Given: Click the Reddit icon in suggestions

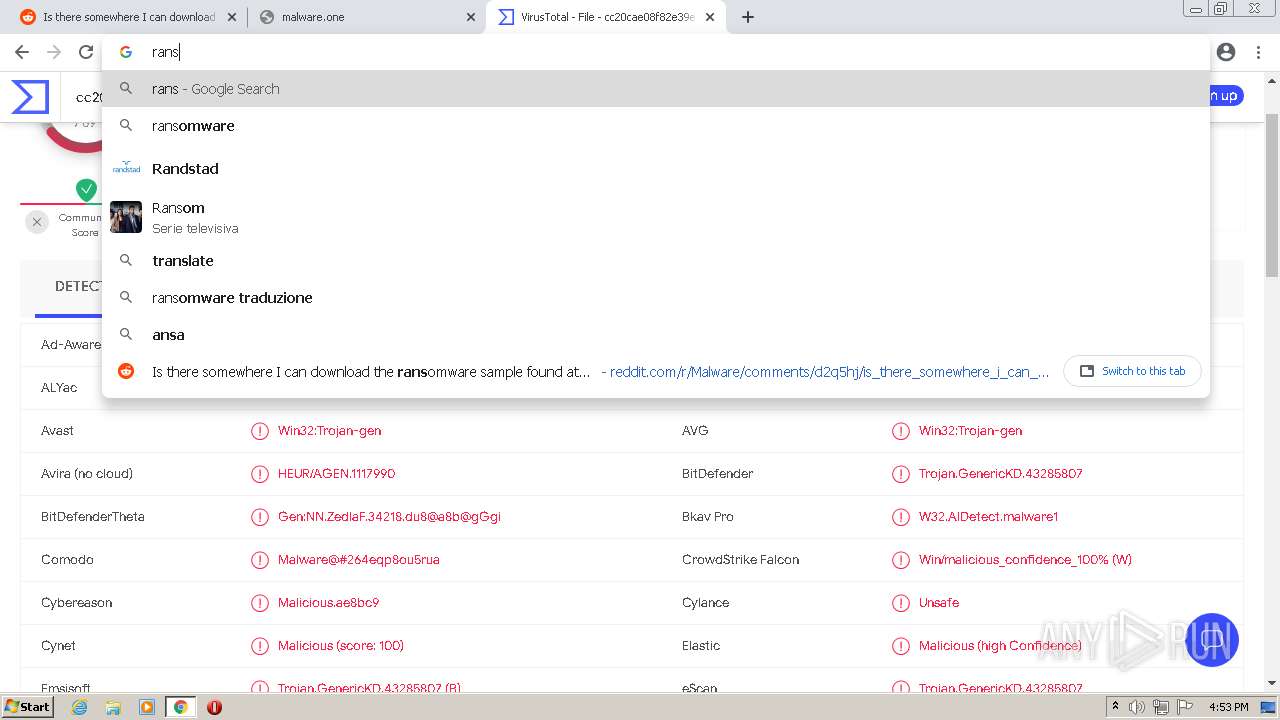Looking at the screenshot, I should pos(126,371).
